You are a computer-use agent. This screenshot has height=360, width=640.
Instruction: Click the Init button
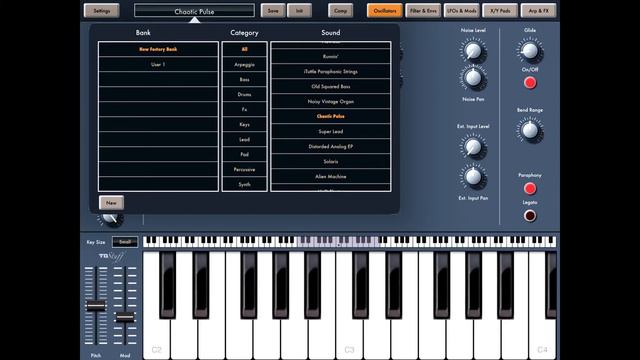click(299, 11)
